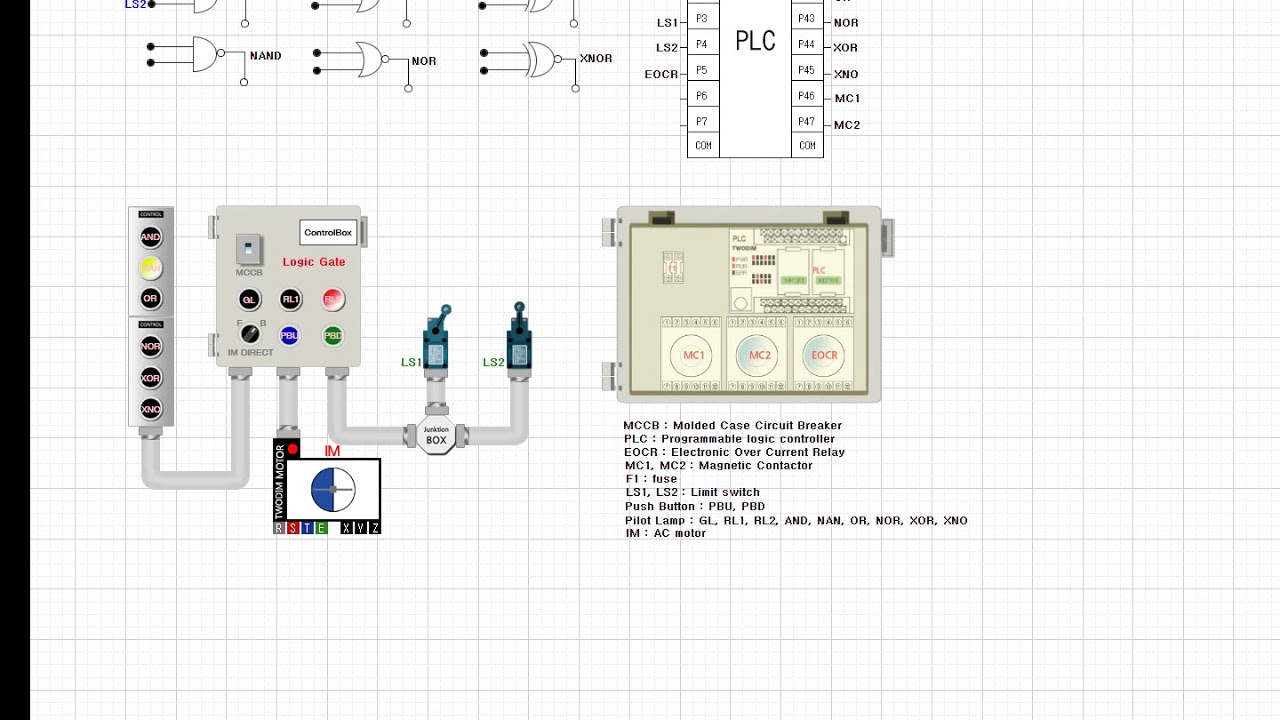Click the MC1 output label at P46
This screenshot has height=720, width=1280.
(x=847, y=98)
